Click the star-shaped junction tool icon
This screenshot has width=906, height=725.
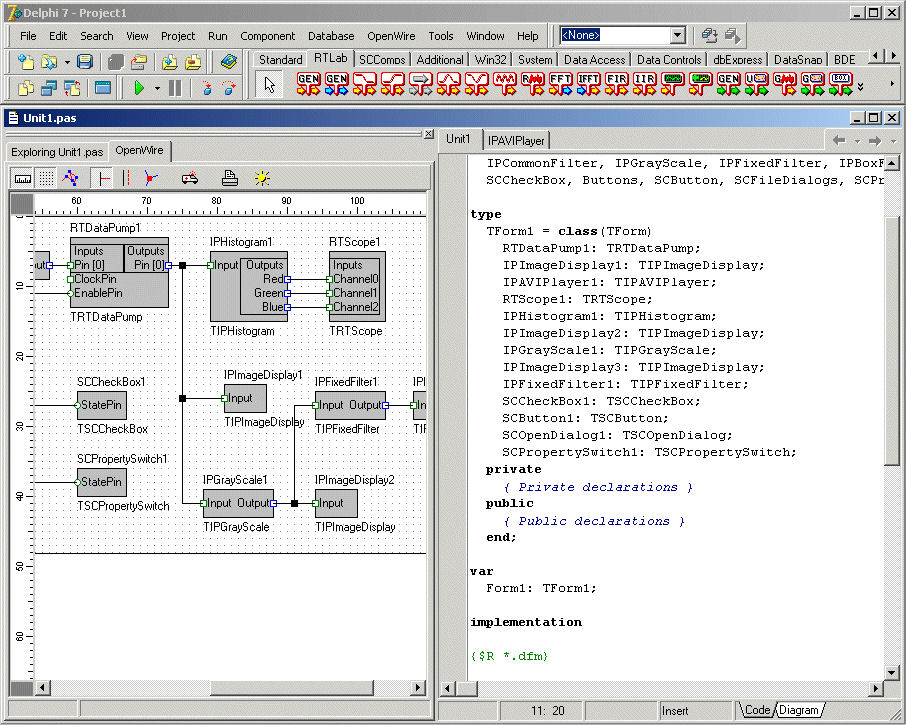click(x=151, y=179)
